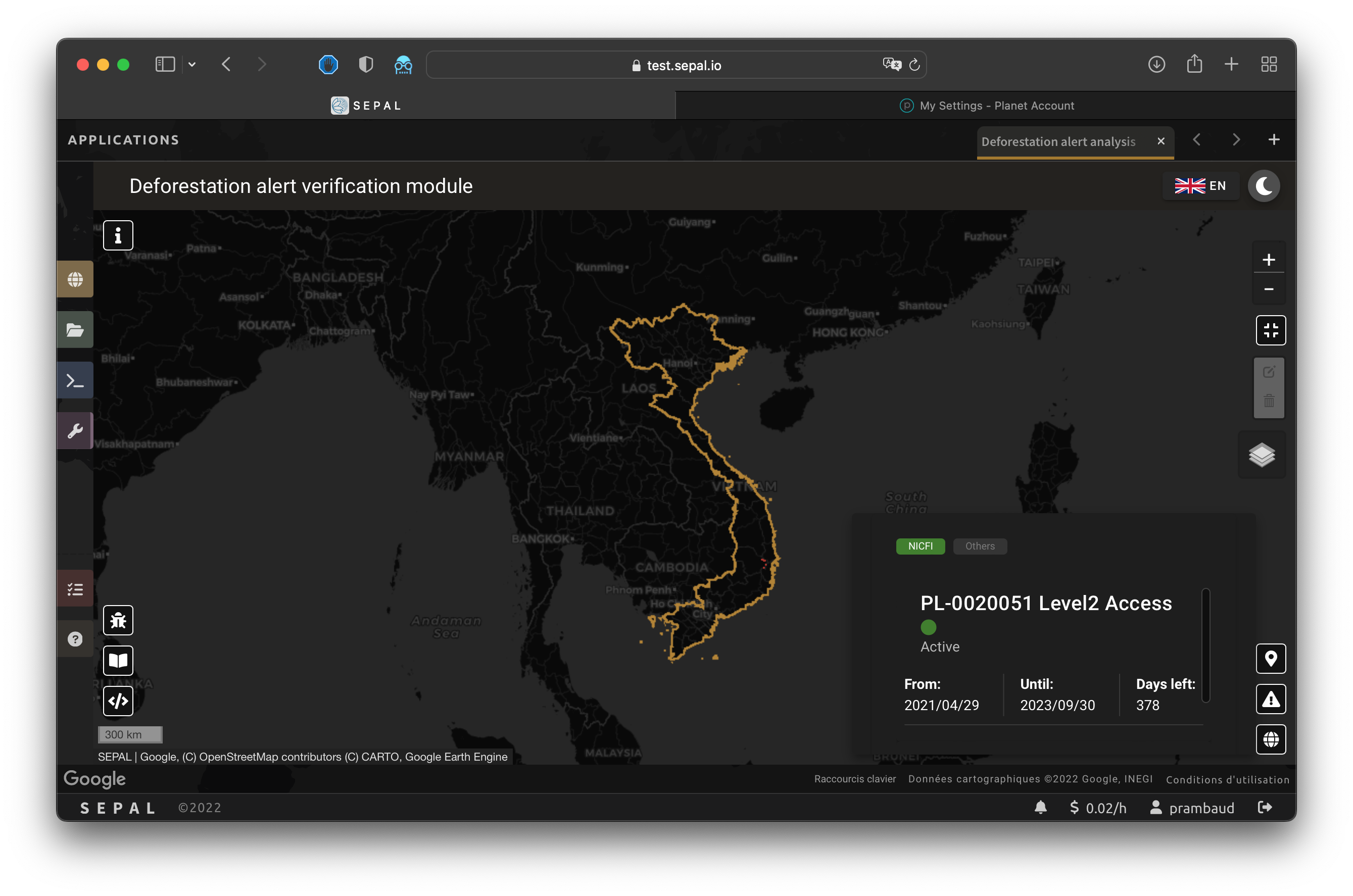The image size is (1353, 896).
Task: Toggle fullscreen map with the collapse button
Action: tap(1270, 330)
